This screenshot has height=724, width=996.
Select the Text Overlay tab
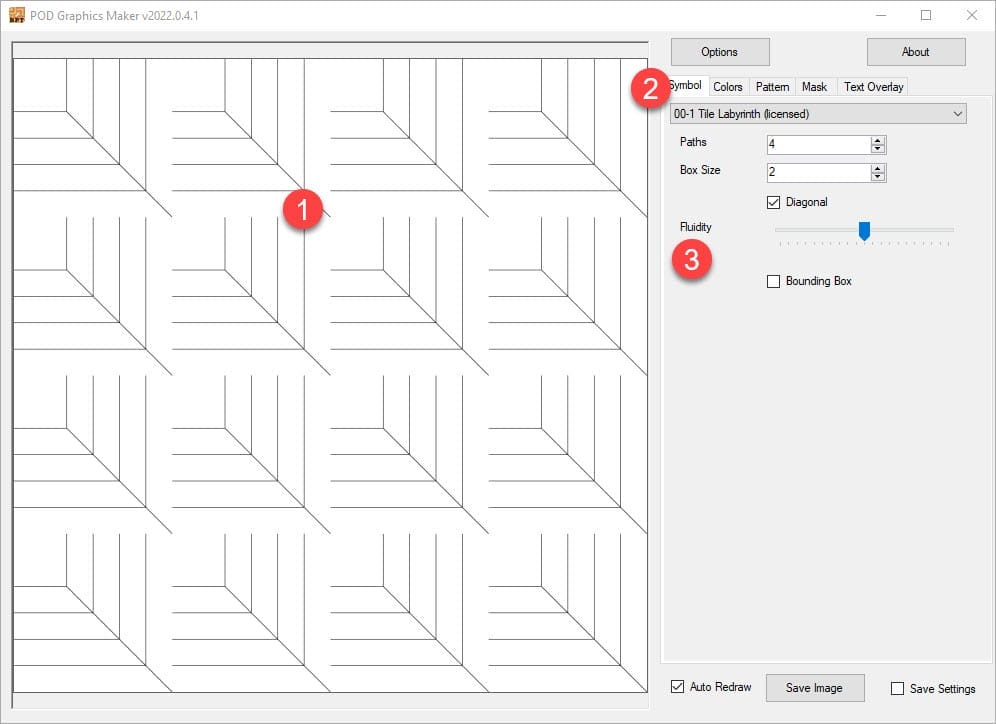tap(873, 87)
